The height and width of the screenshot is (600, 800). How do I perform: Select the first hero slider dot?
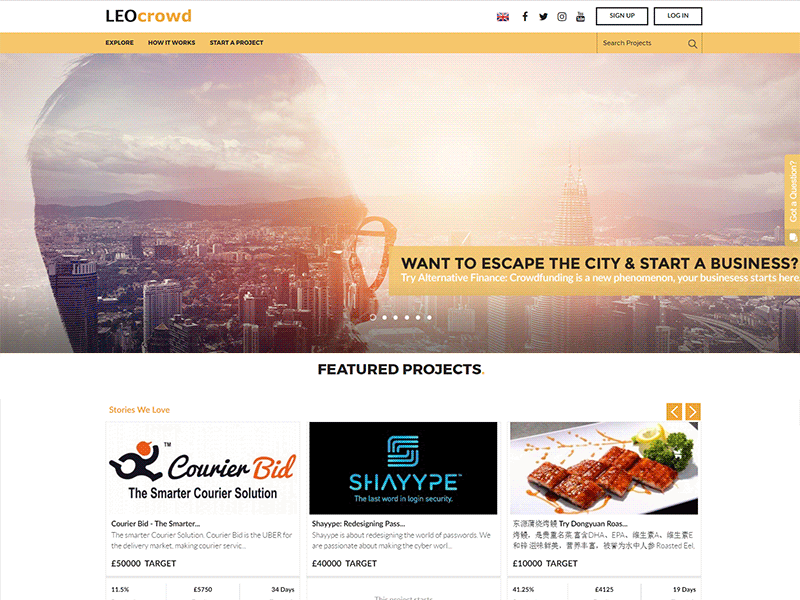(x=373, y=317)
